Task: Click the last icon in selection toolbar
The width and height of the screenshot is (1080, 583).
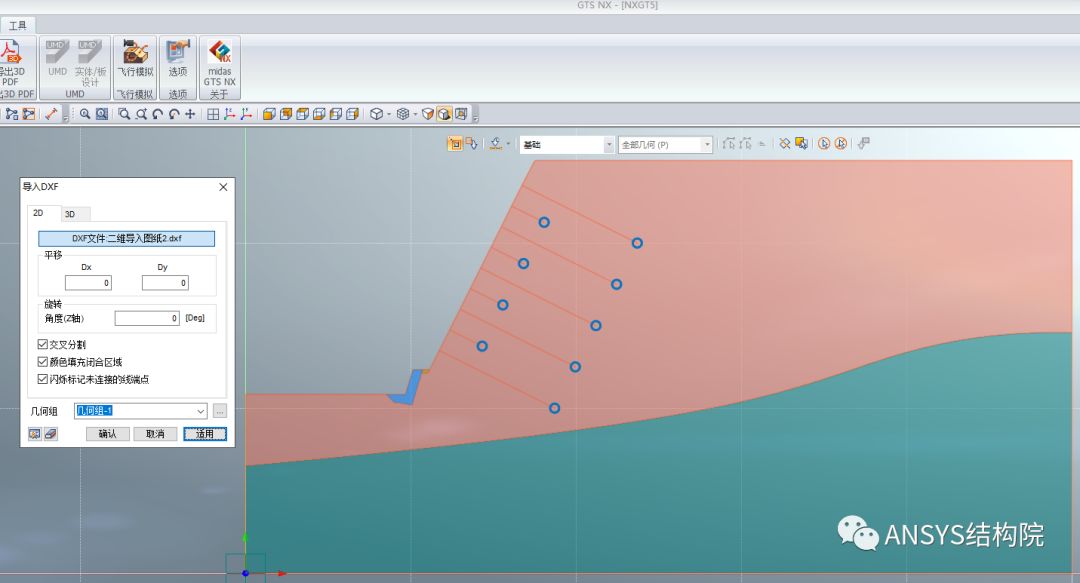Action: (864, 143)
